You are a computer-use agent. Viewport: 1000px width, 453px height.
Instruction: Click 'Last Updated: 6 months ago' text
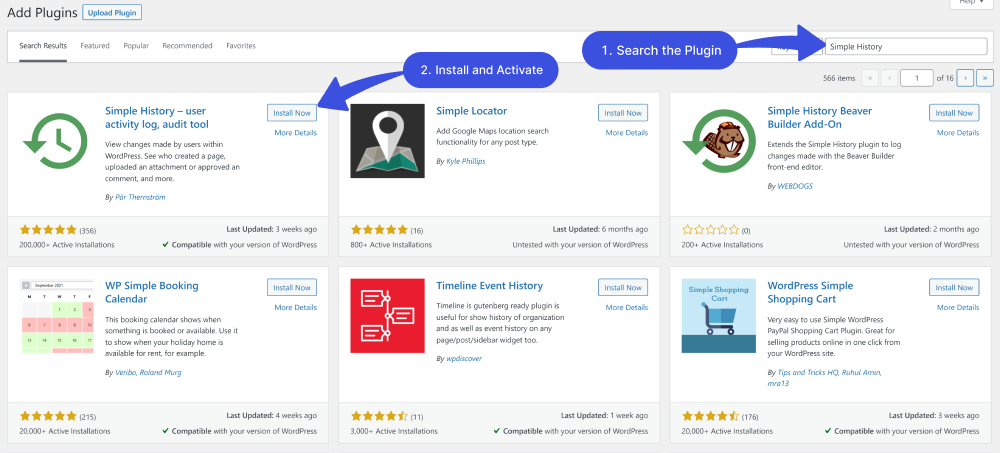click(600, 230)
